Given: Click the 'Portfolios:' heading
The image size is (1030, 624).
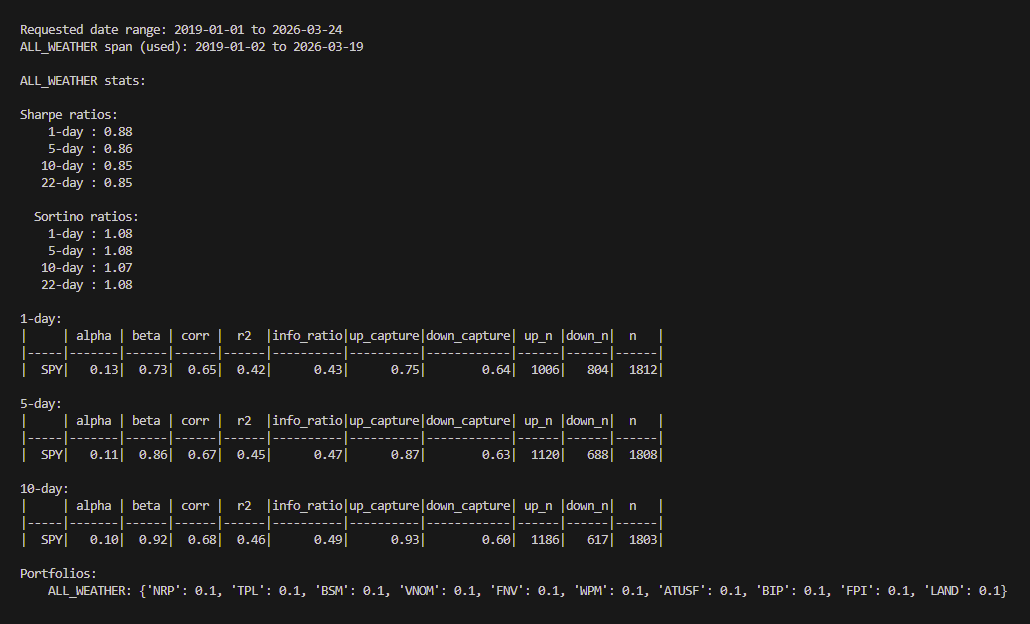Looking at the screenshot, I should point(58,573).
